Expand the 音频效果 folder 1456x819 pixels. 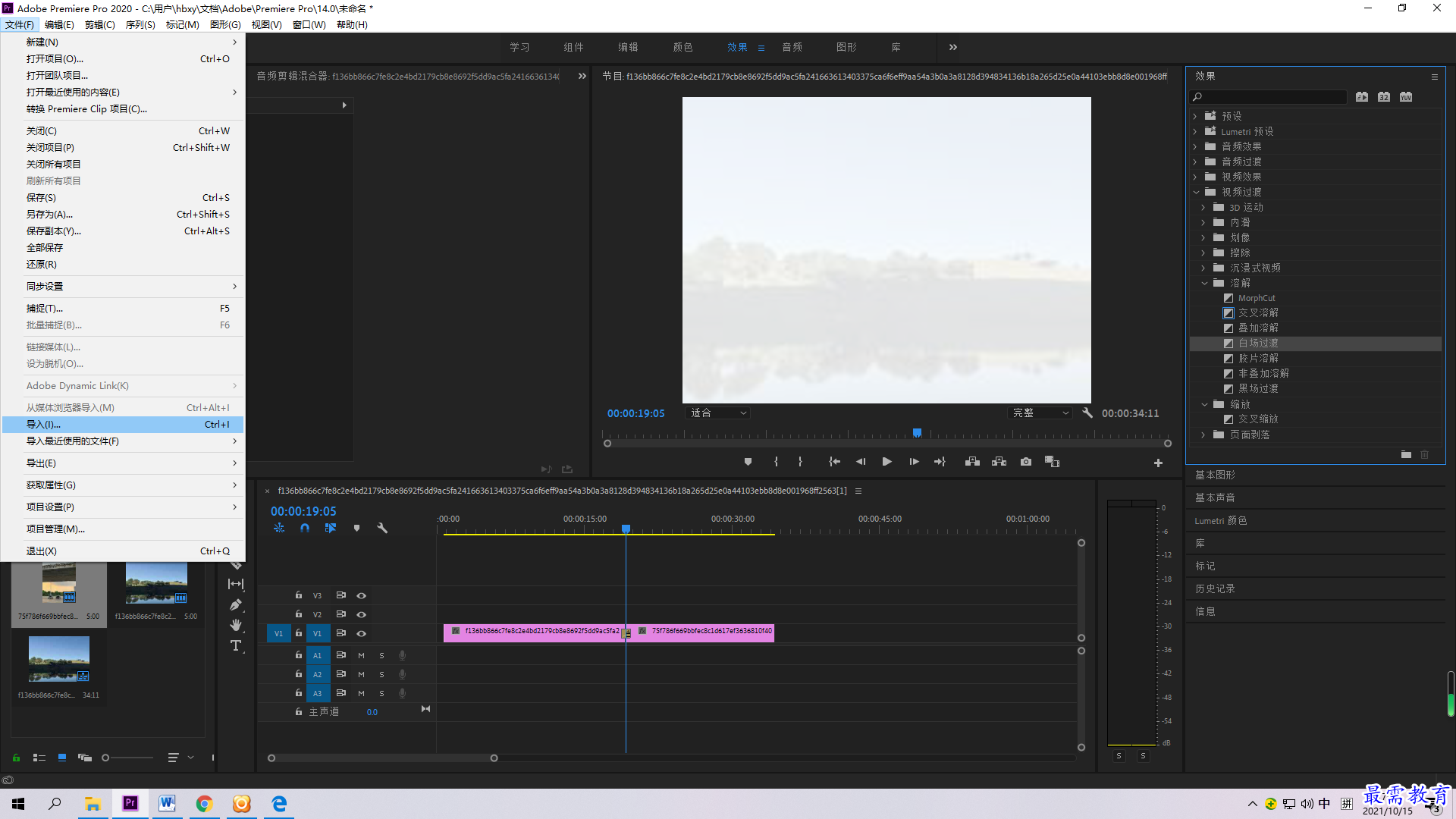pyautogui.click(x=1195, y=146)
